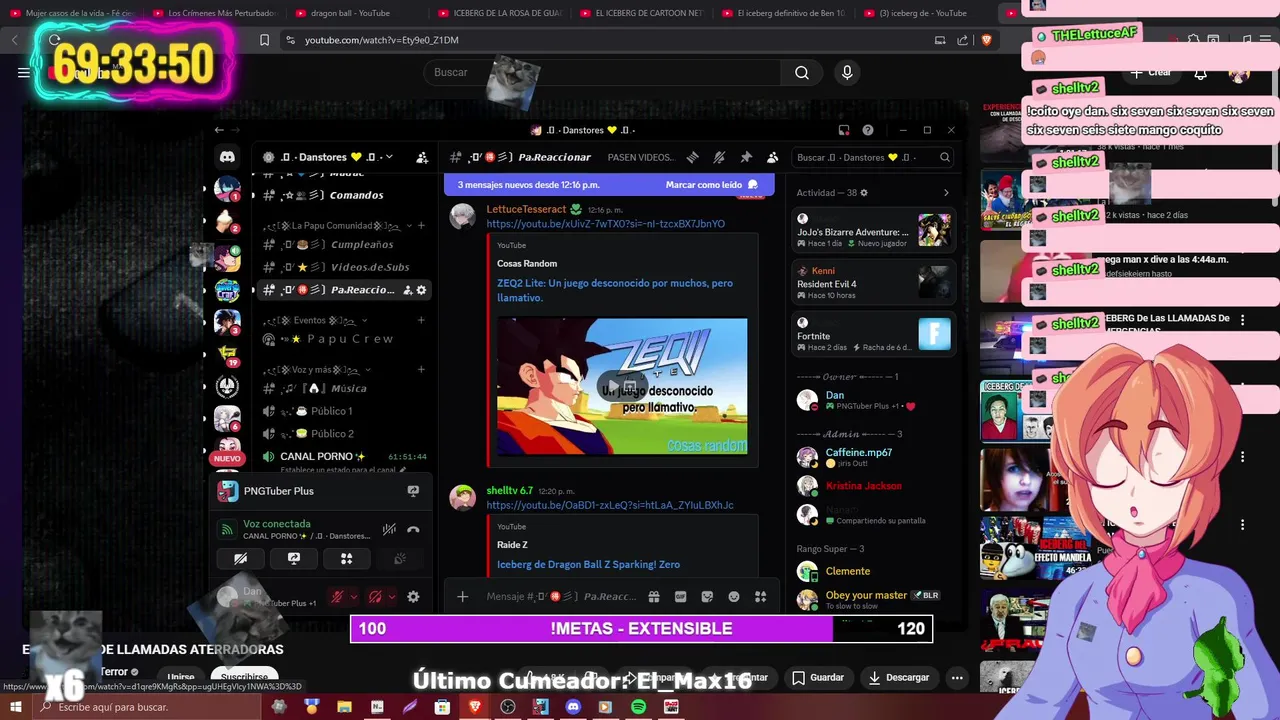Click the Descargar button under YouTube video
The height and width of the screenshot is (720, 1280).
pos(898,677)
